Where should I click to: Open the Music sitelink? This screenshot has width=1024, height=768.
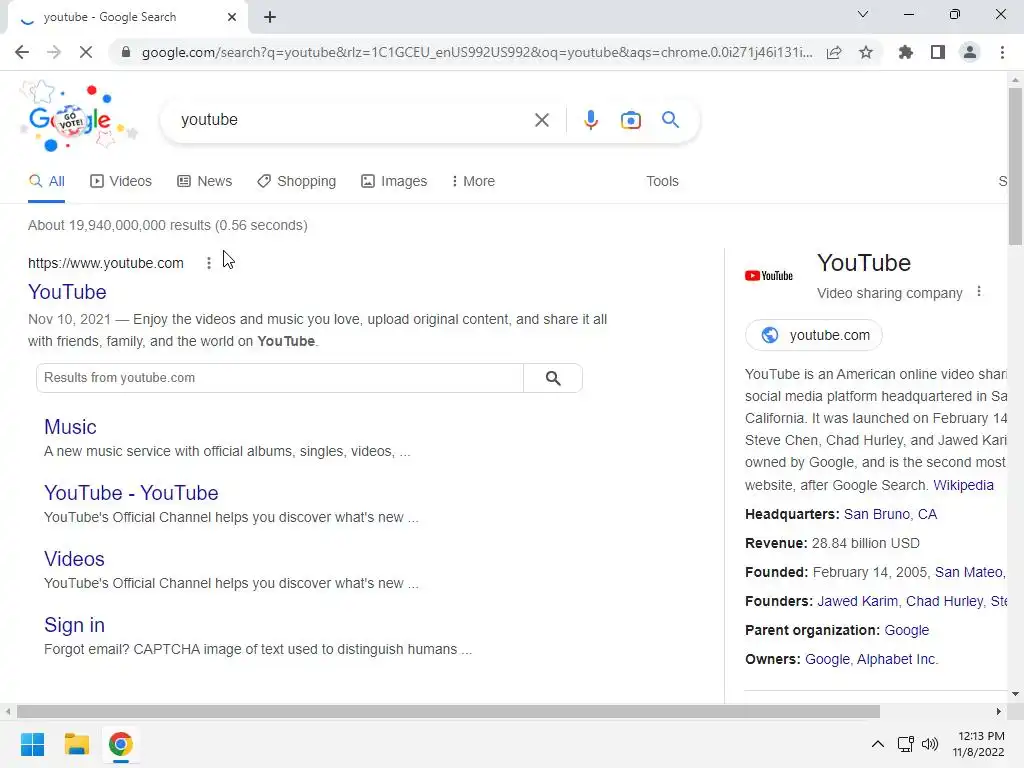coord(71,427)
